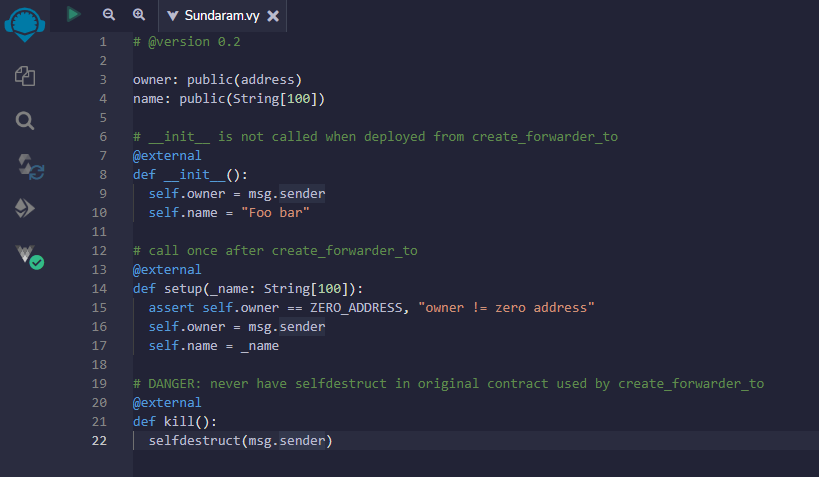Open the Deploy & Run Transactions panel
Image resolution: width=819 pixels, height=477 pixels.
[26, 208]
